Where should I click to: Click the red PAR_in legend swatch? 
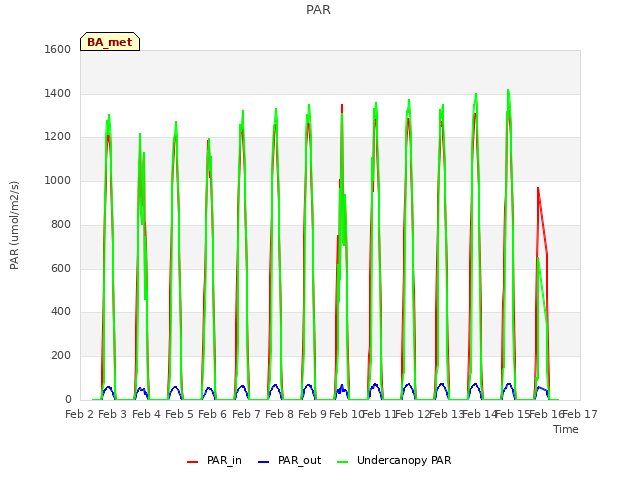[192, 462]
